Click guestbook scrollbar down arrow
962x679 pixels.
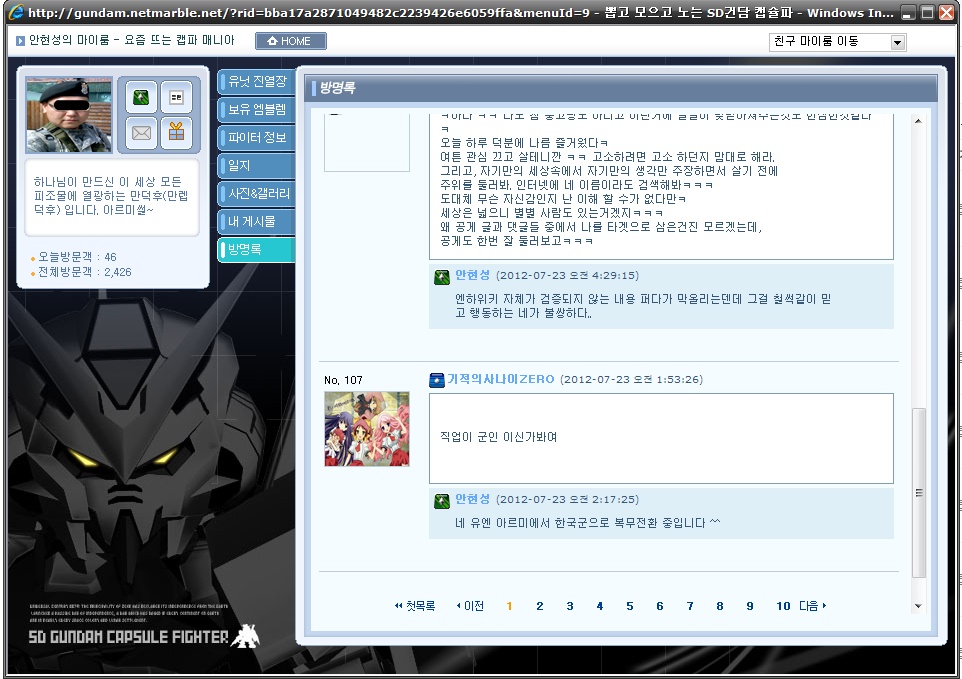click(x=918, y=606)
